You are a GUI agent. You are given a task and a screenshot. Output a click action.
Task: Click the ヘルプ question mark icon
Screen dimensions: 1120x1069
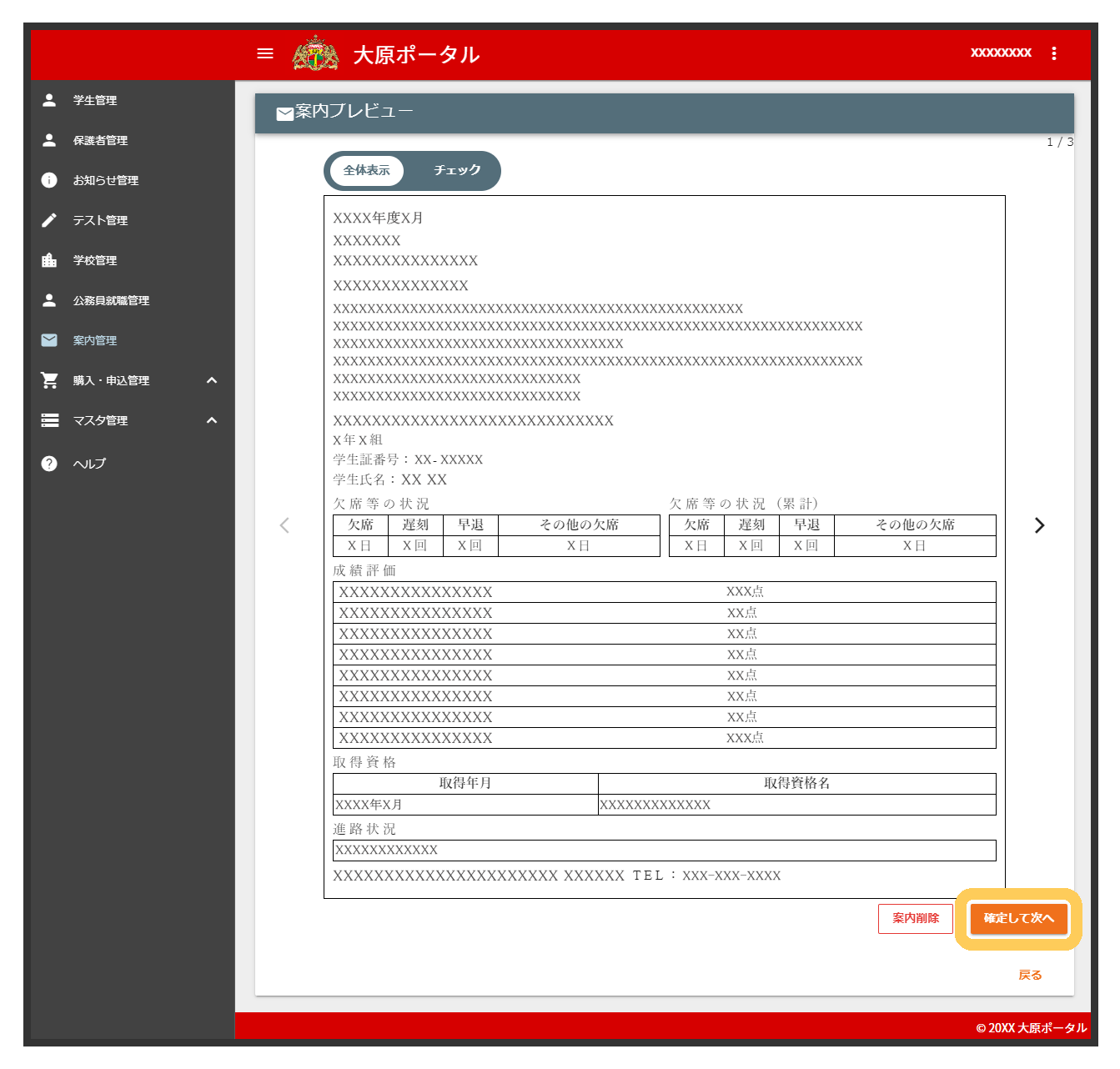(49, 464)
